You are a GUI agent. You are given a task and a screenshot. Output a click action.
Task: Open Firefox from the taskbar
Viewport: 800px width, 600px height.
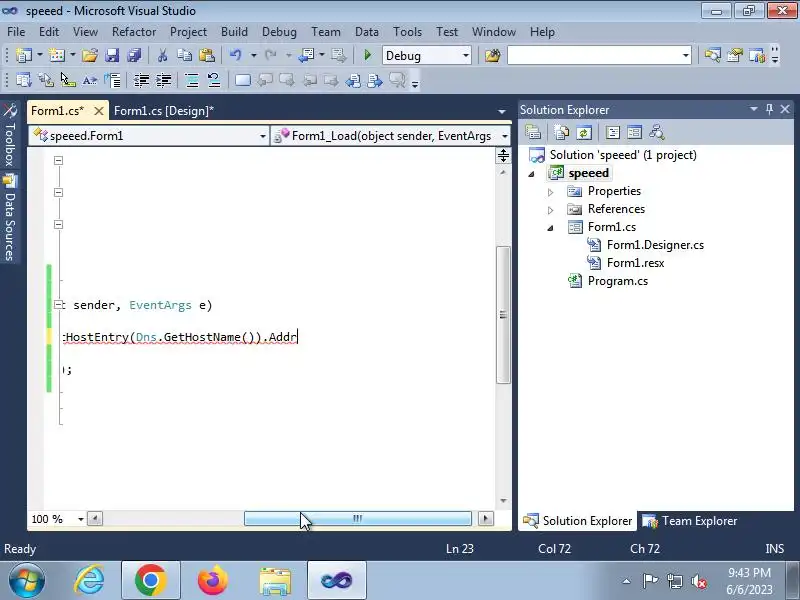213,580
